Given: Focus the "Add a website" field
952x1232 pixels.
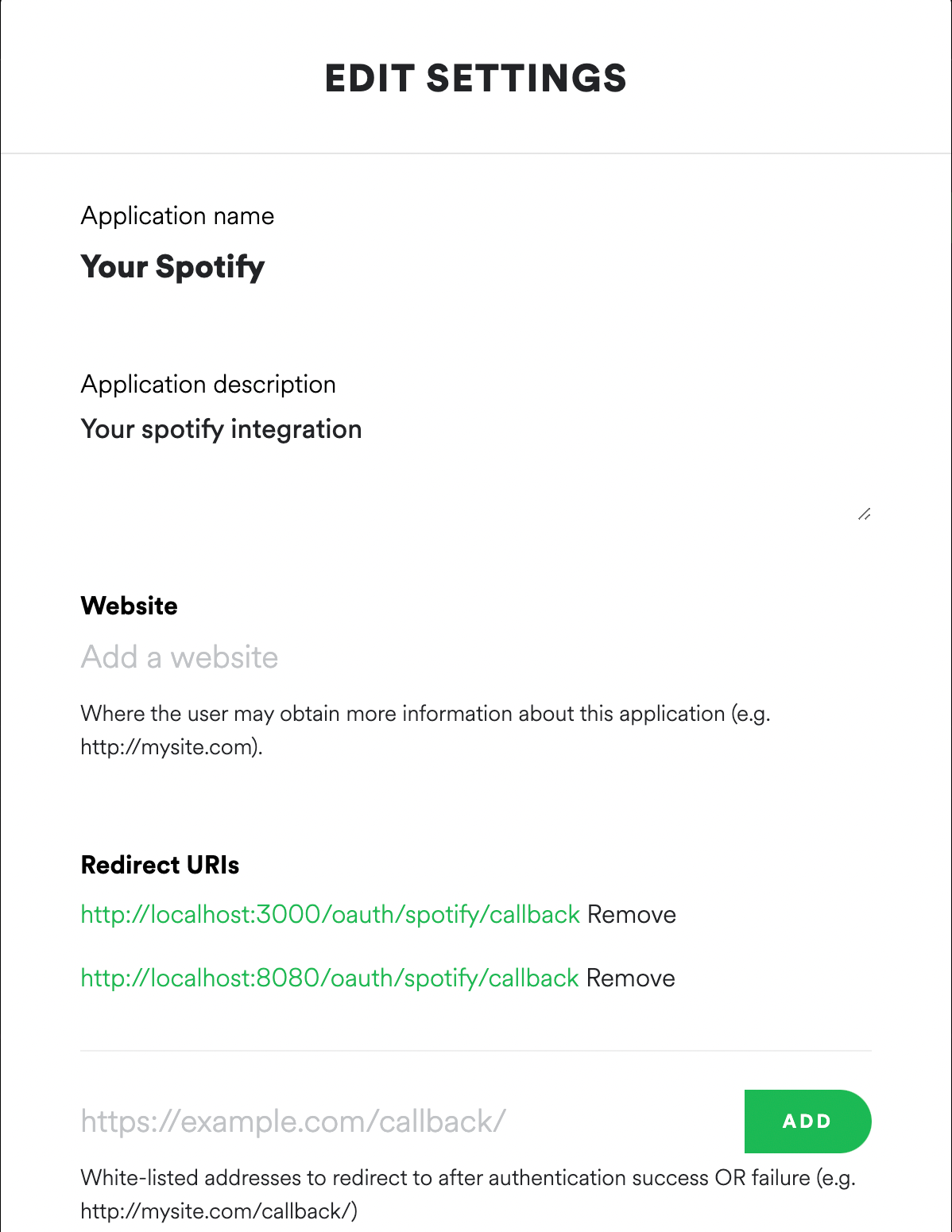Looking at the screenshot, I should (476, 657).
